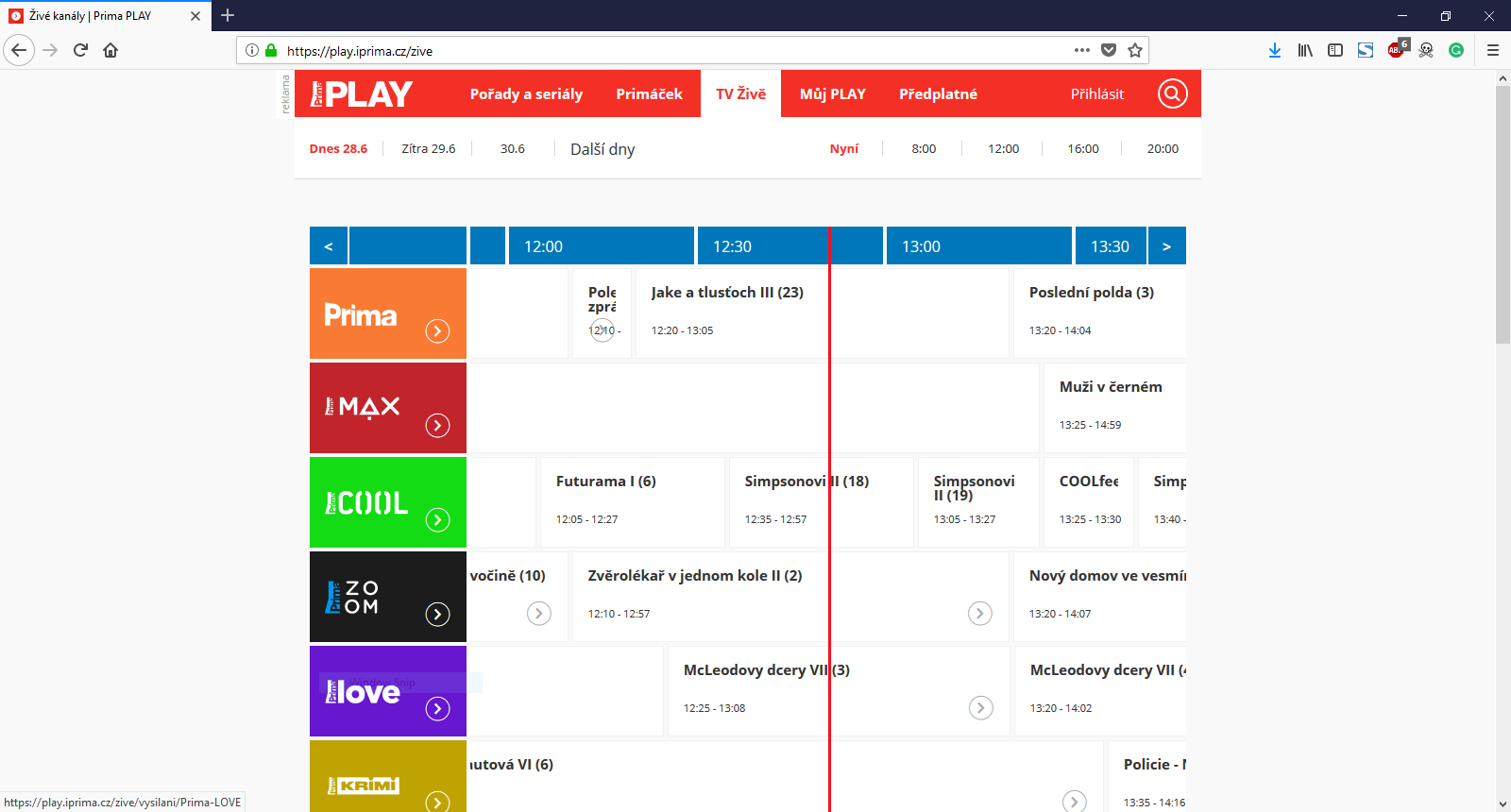Open Muži v černém programme
The image size is (1511, 812).
(x=1114, y=408)
